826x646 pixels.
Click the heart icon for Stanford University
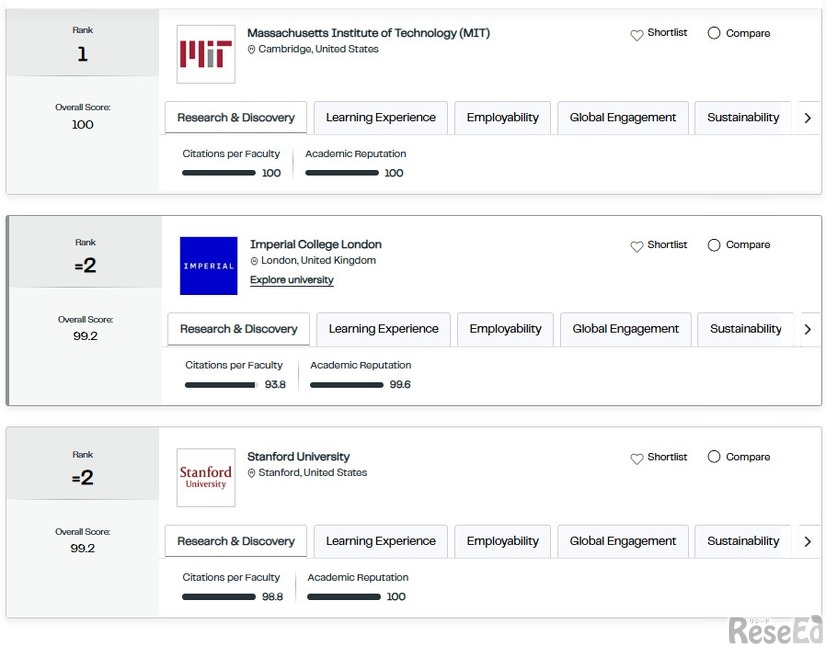click(x=637, y=459)
